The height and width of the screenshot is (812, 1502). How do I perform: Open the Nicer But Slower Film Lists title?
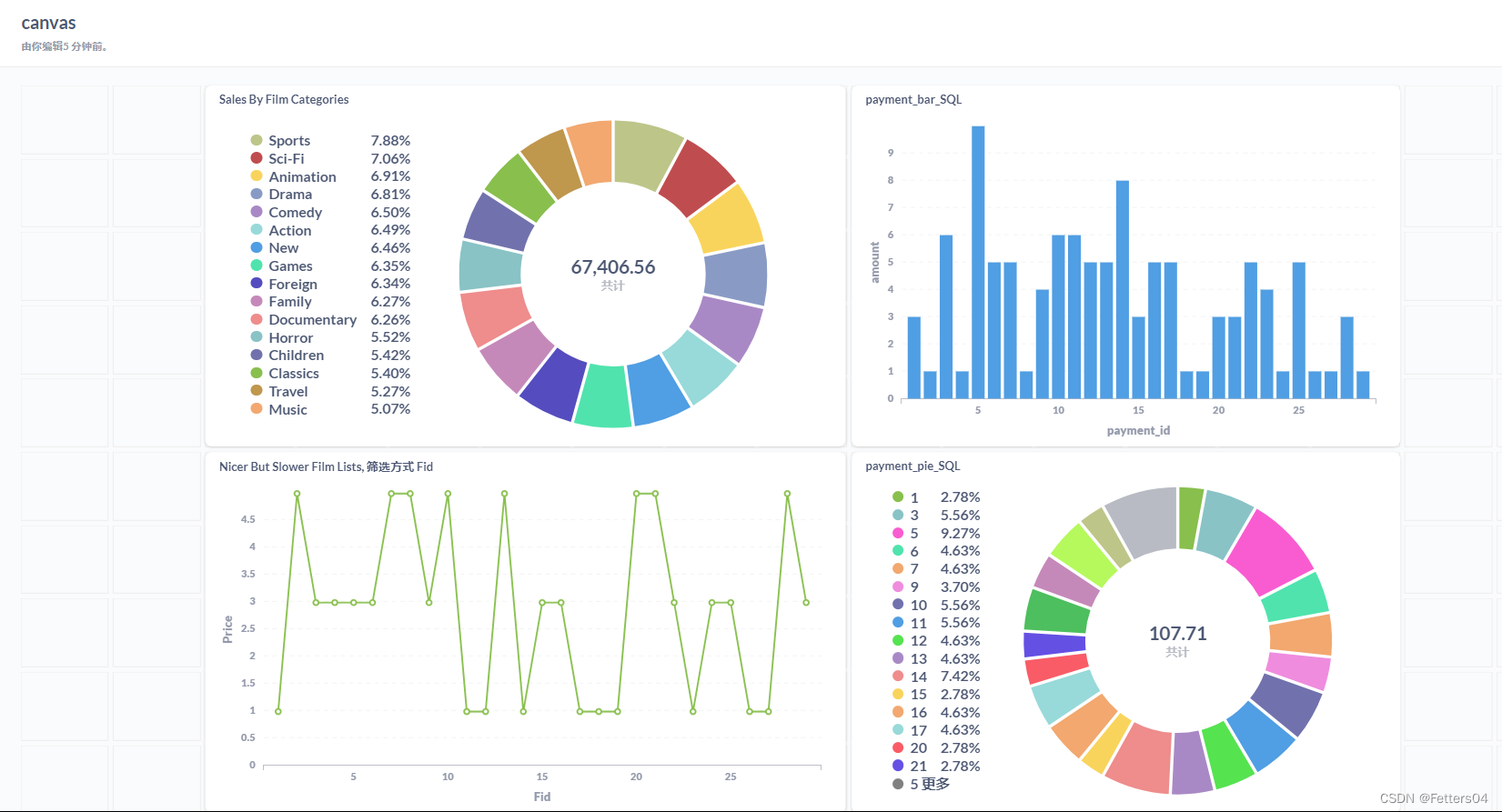coord(326,466)
